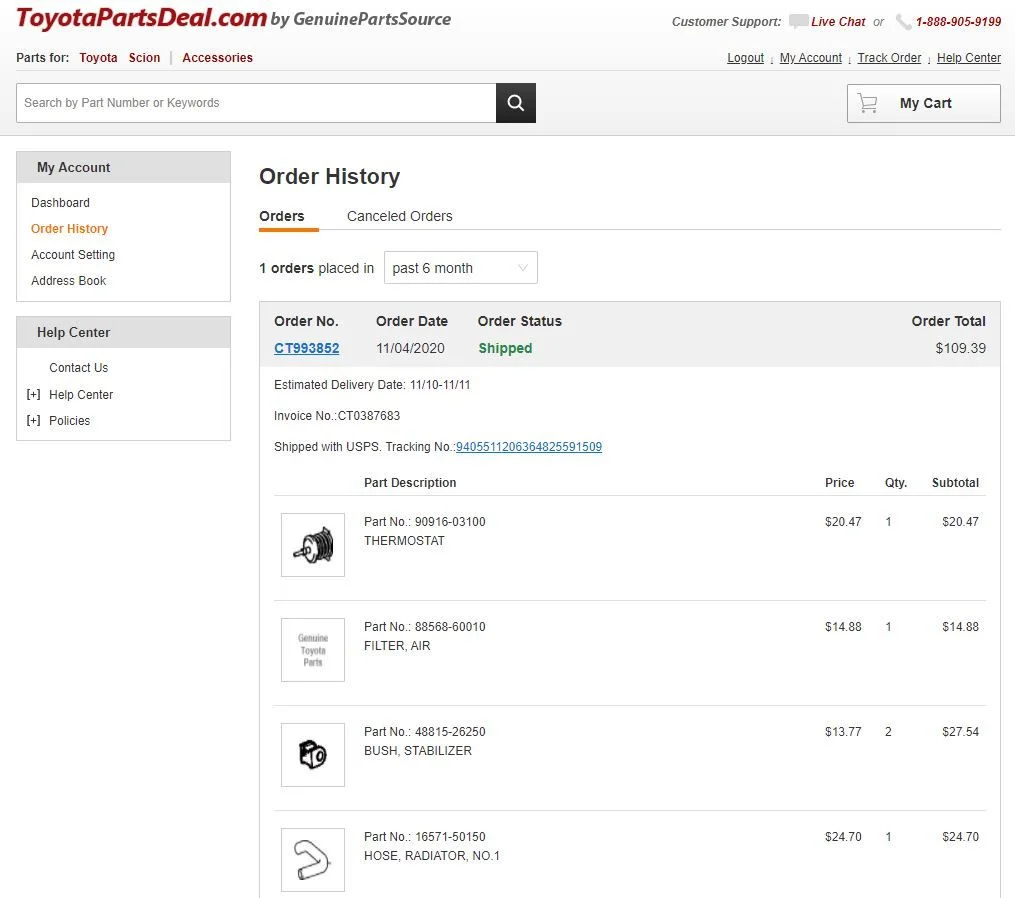The width and height of the screenshot is (1015, 898).
Task: Click Part No. 48815-26250
Action: coord(425,732)
